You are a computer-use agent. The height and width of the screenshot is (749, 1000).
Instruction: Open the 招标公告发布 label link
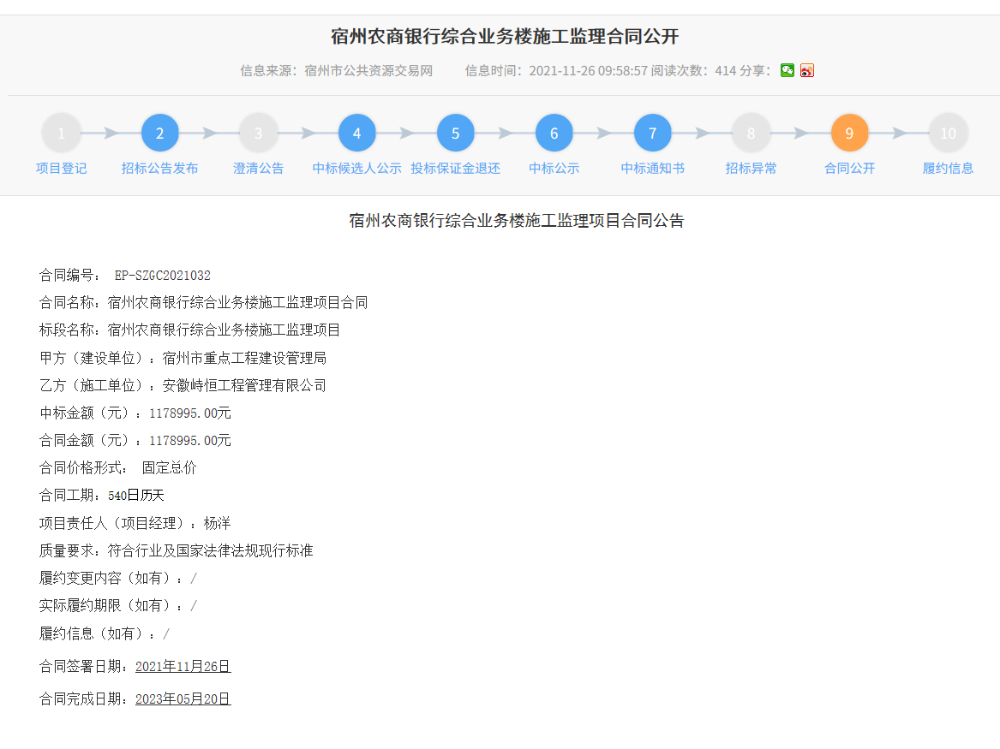pyautogui.click(x=159, y=168)
